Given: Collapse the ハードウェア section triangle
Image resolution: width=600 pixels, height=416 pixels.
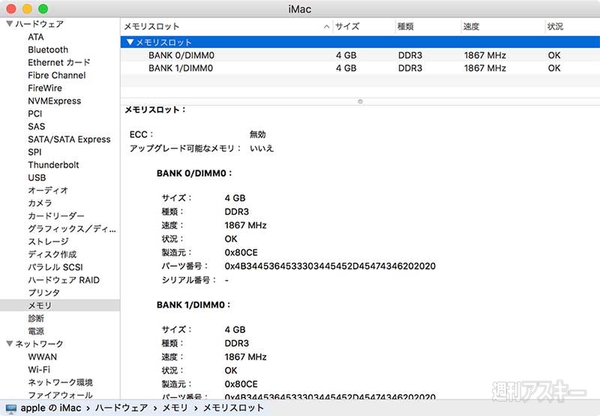Looking at the screenshot, I should pos(10,24).
